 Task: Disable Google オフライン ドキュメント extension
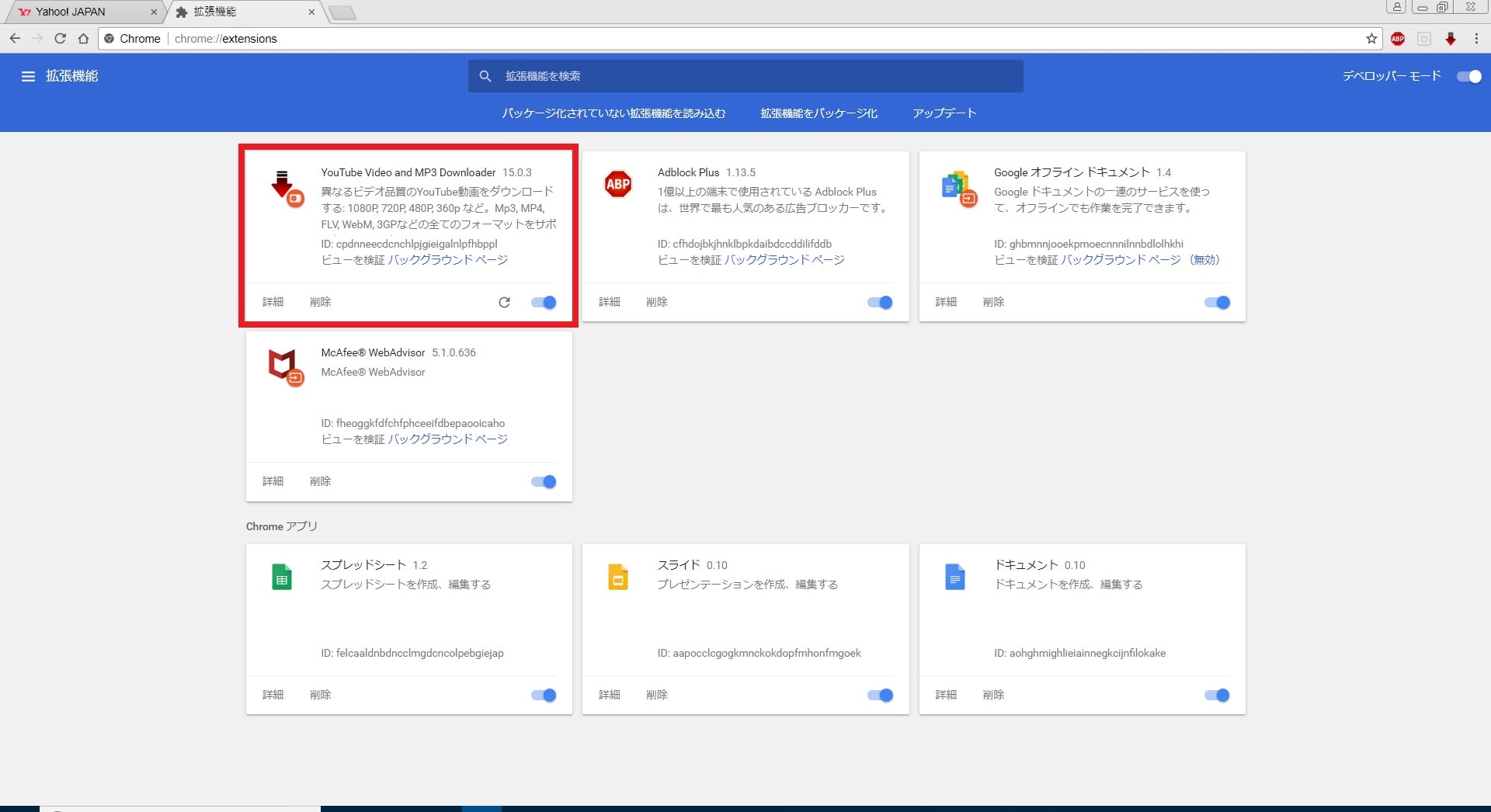(1217, 302)
